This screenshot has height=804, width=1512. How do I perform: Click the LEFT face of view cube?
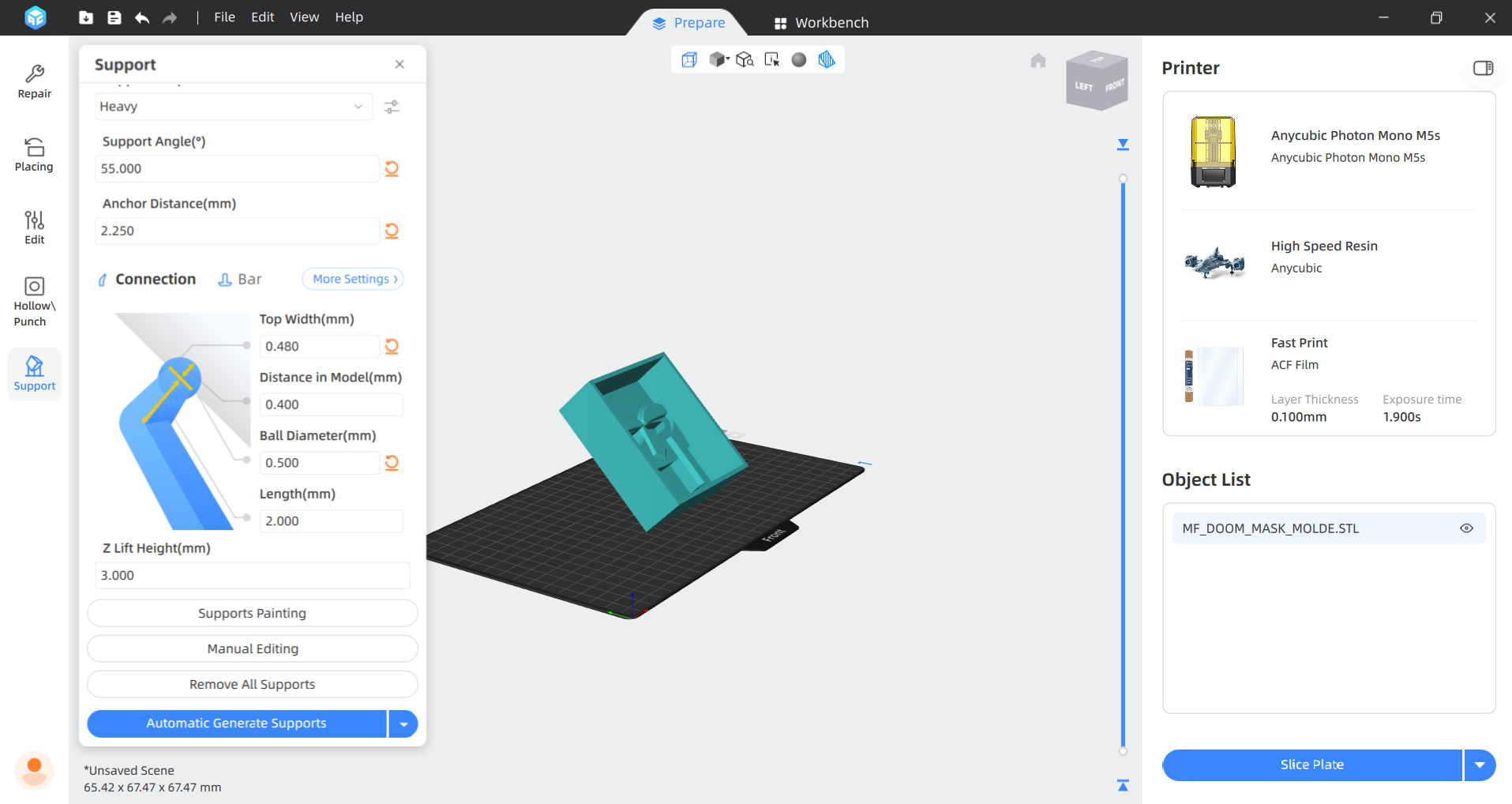coord(1084,86)
